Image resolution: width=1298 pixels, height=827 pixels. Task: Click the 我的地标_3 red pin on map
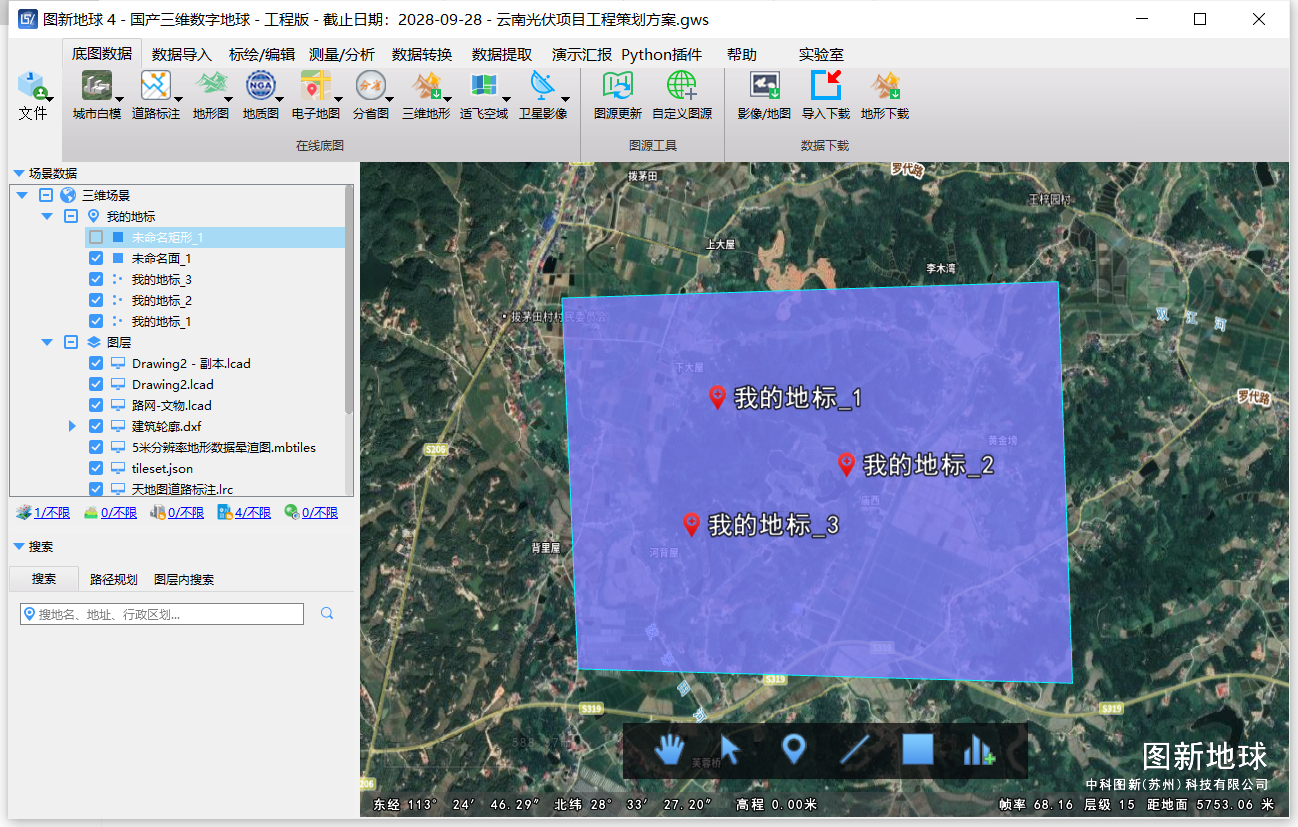coord(691,524)
